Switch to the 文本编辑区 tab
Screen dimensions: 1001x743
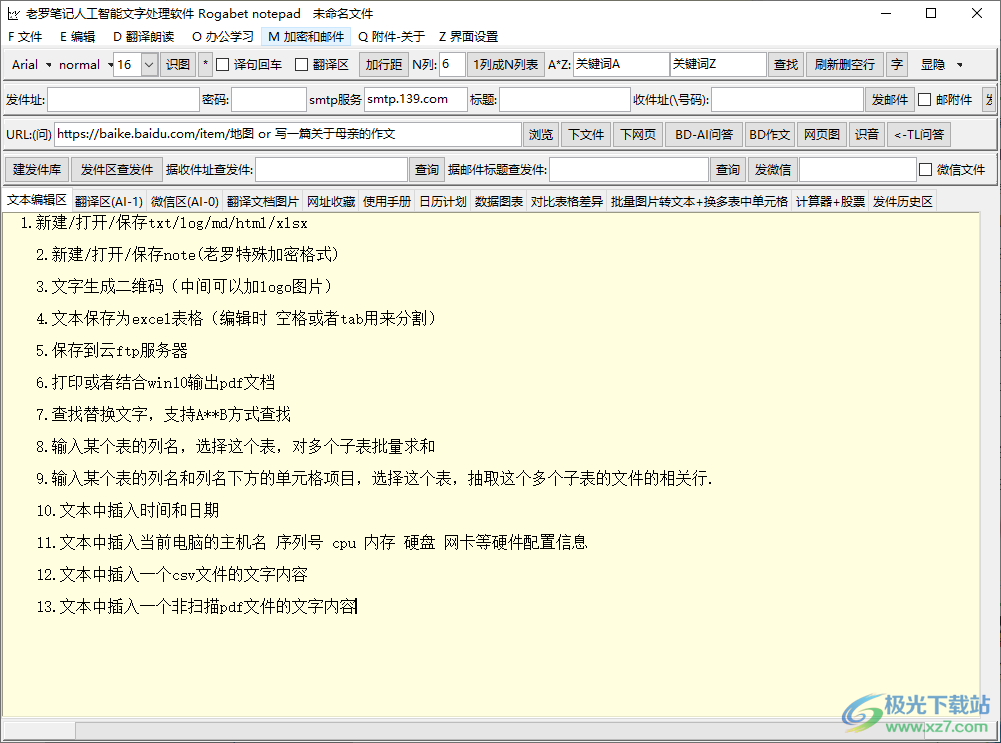tap(36, 200)
